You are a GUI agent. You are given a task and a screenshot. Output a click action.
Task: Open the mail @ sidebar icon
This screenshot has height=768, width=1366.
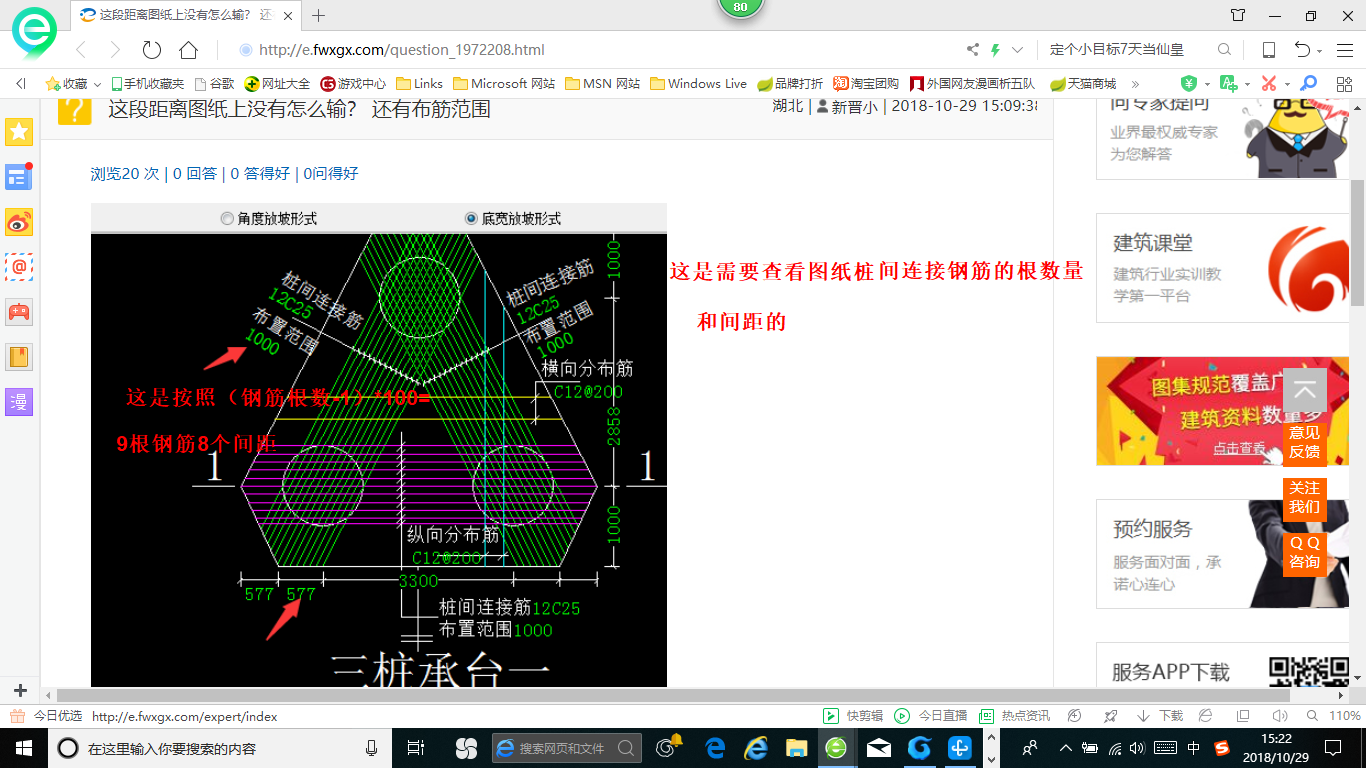[19, 267]
